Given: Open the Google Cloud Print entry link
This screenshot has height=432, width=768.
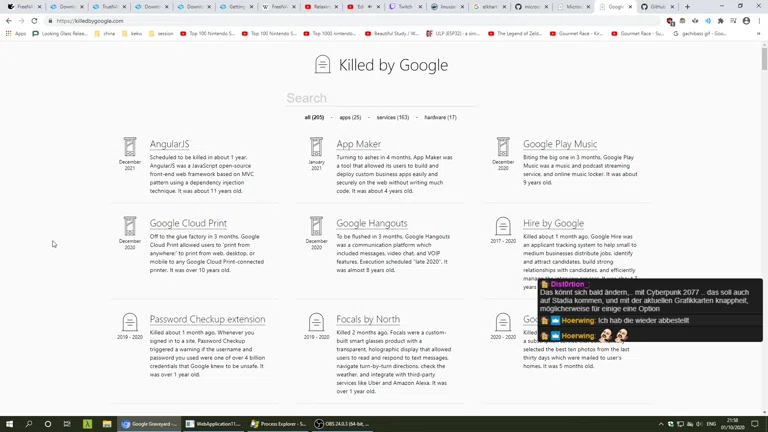Looking at the screenshot, I should (188, 223).
